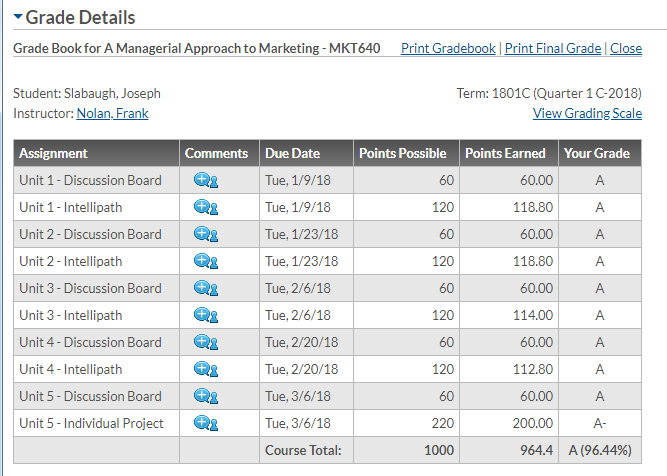
Task: Click comments icon for Unit 2 - Intellipath
Action: pos(206,261)
